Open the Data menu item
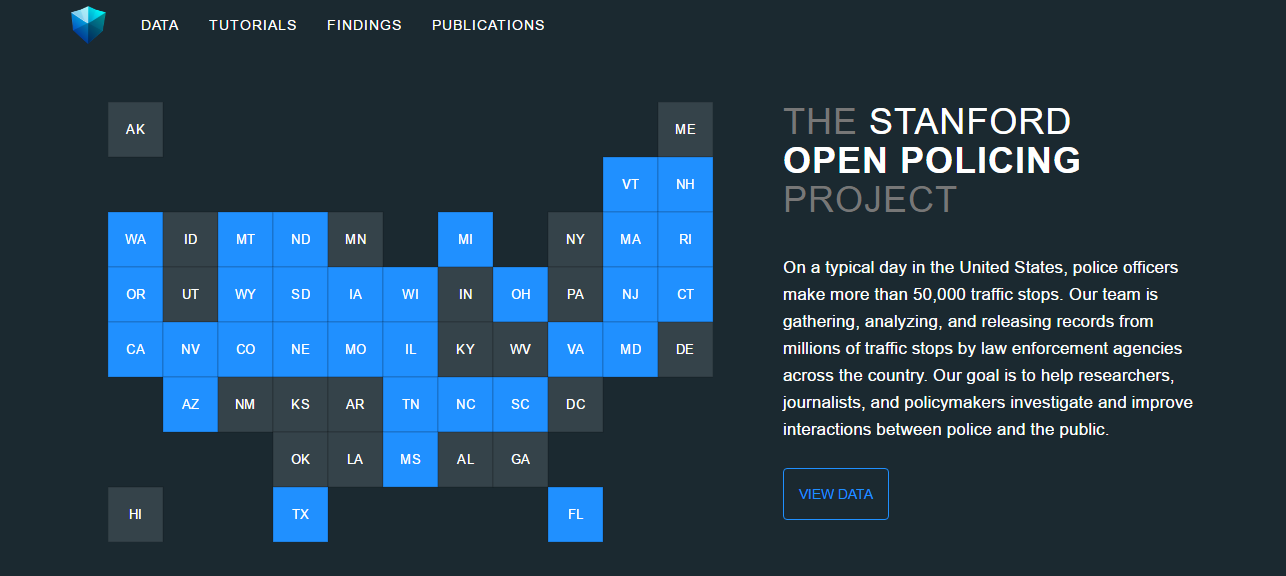Screen dimensions: 1286x576 coord(160,25)
